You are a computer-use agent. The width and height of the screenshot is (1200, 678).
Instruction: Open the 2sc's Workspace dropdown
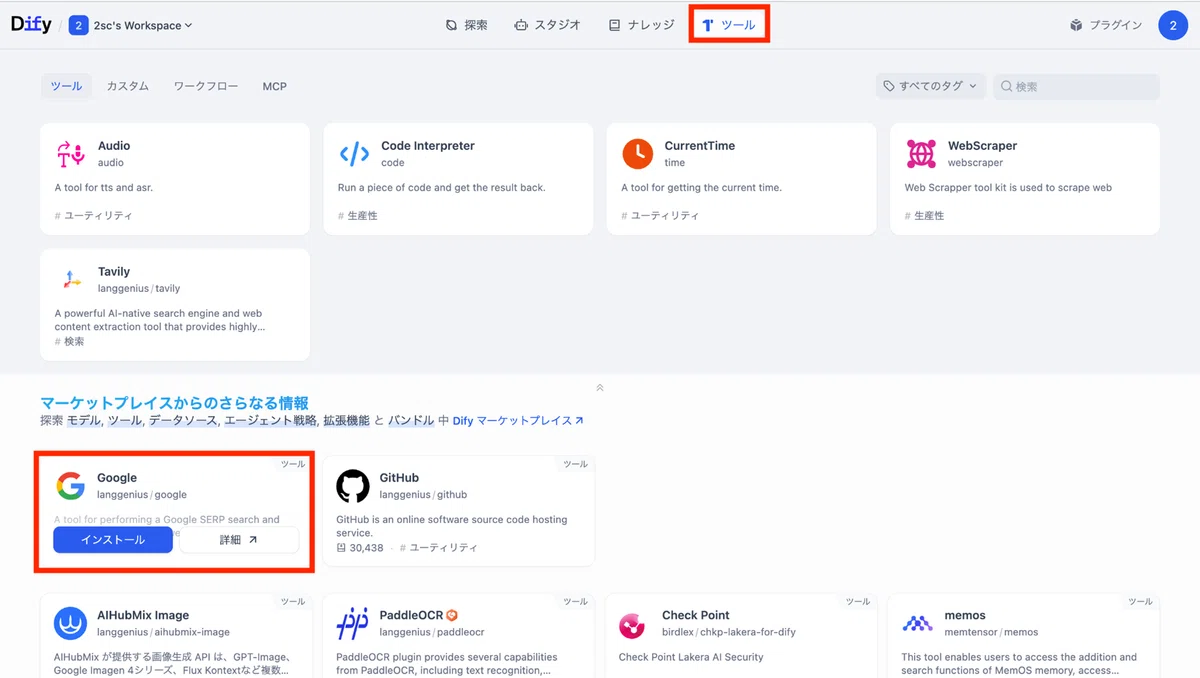(x=142, y=25)
